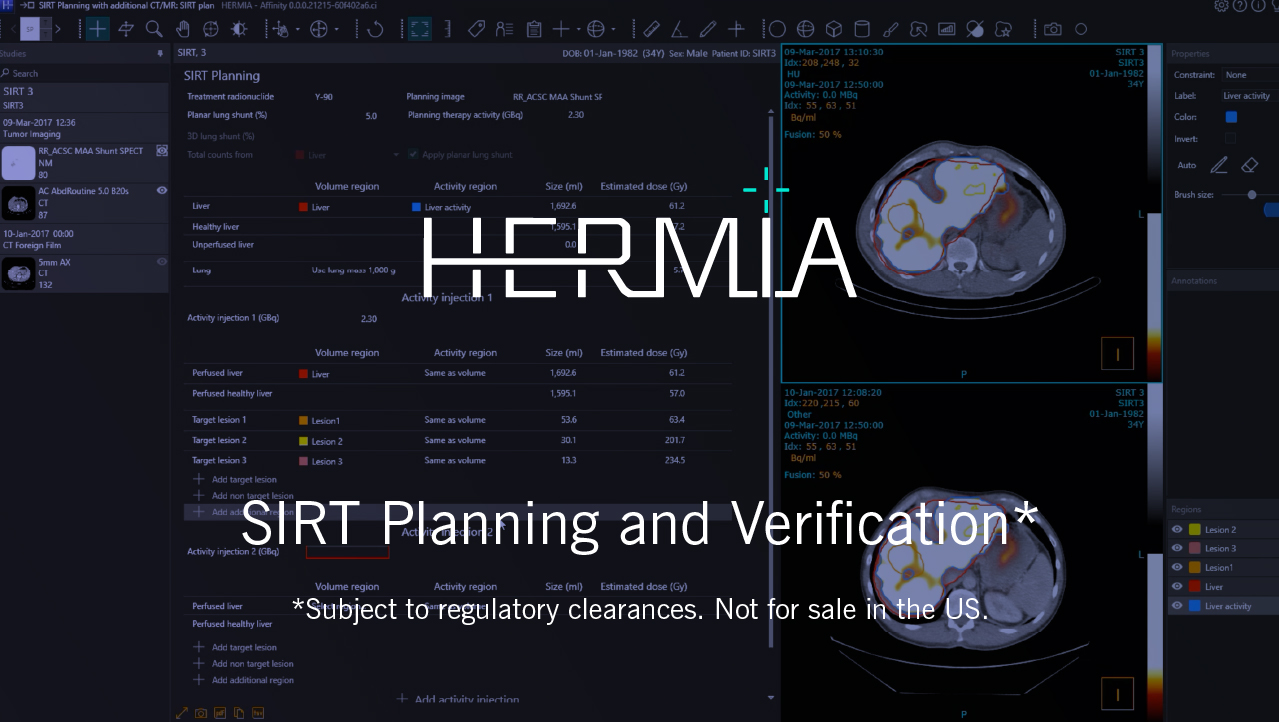
Task: Toggle visibility of Liver activity region
Action: click(x=1177, y=606)
